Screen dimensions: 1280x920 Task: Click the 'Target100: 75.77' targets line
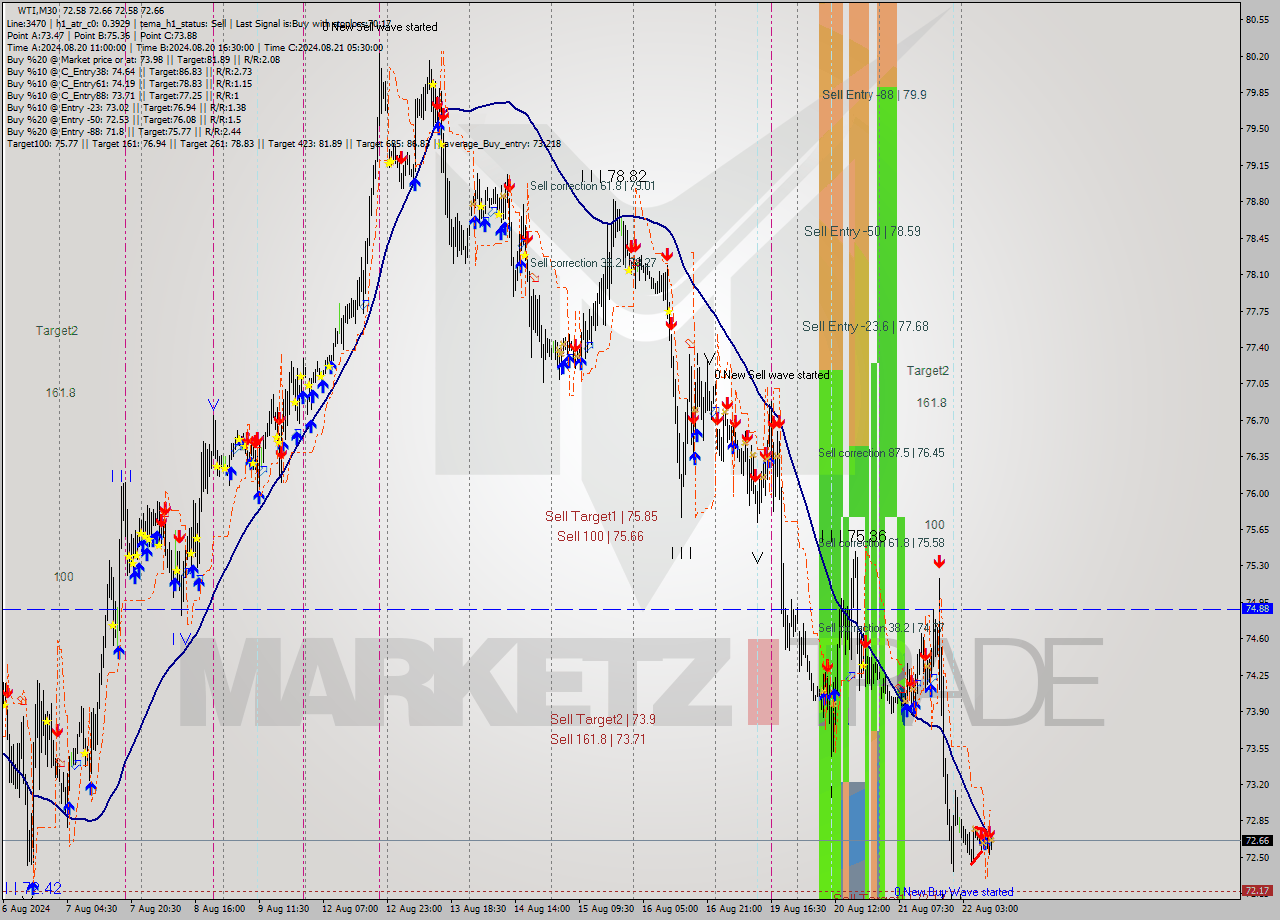[x=283, y=143]
